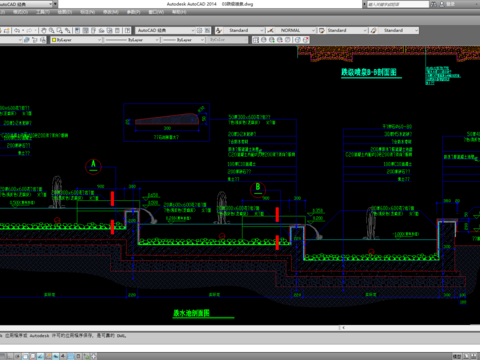
Task: Open the 标注(N) menu
Action: point(88,12)
